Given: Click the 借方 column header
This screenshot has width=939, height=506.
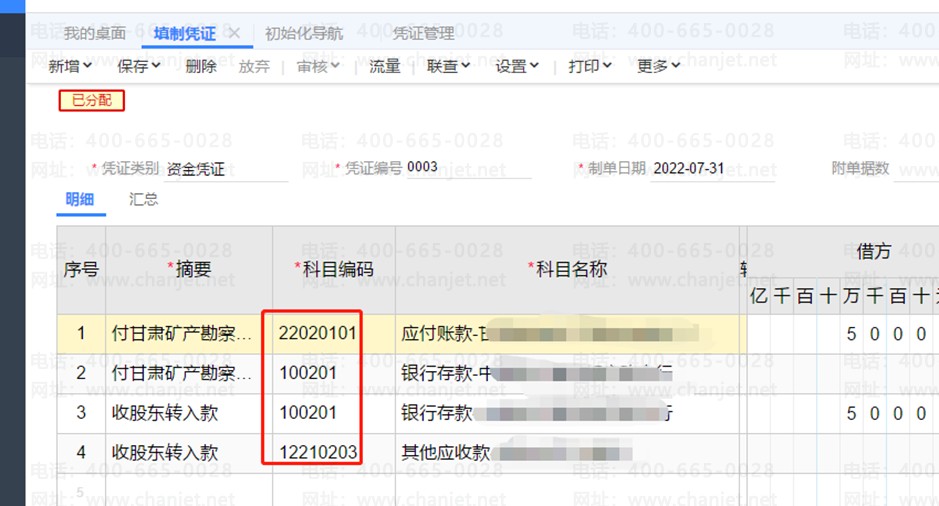Looking at the screenshot, I should 874,252.
